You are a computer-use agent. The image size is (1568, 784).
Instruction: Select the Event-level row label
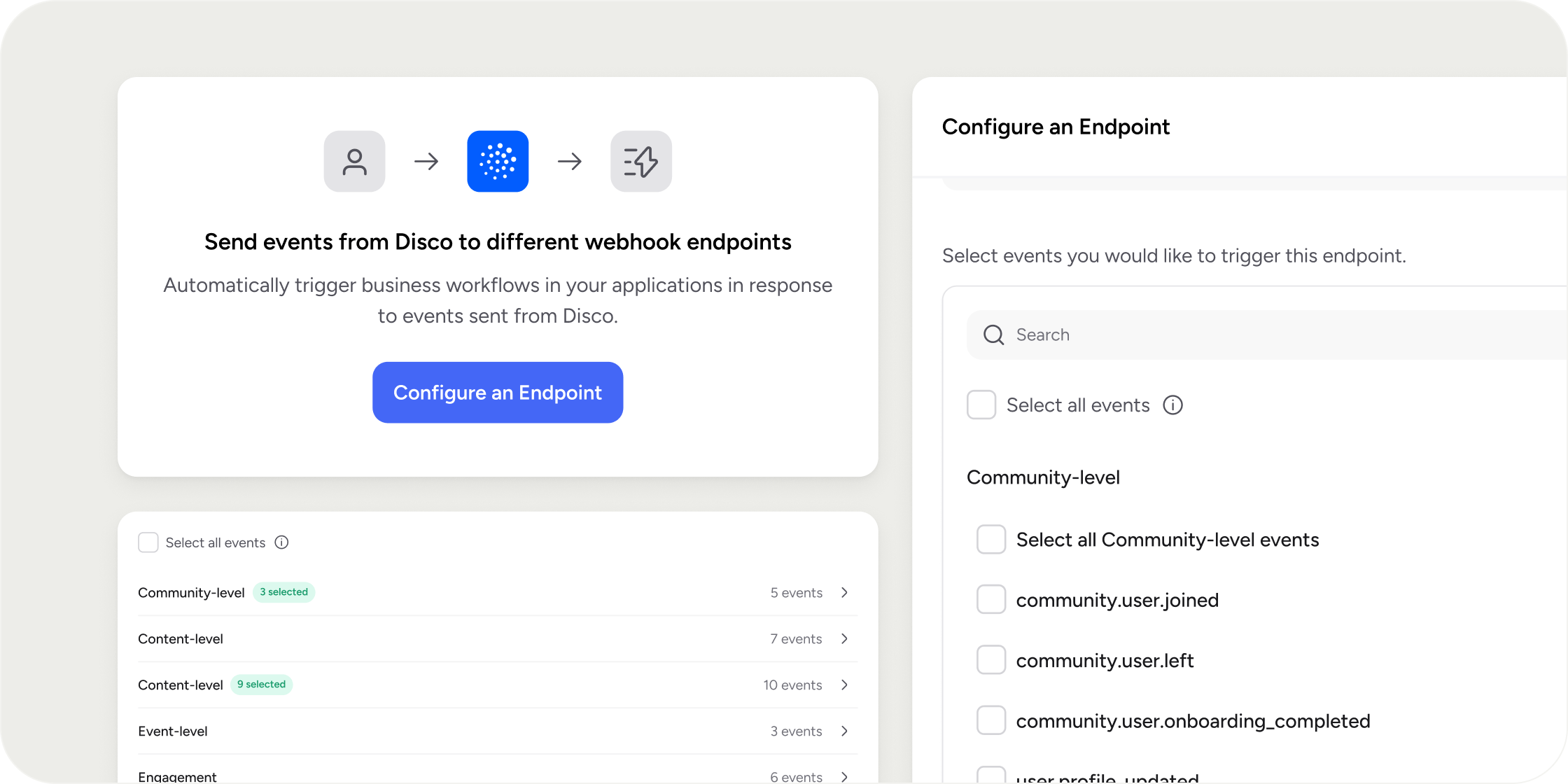point(173,731)
